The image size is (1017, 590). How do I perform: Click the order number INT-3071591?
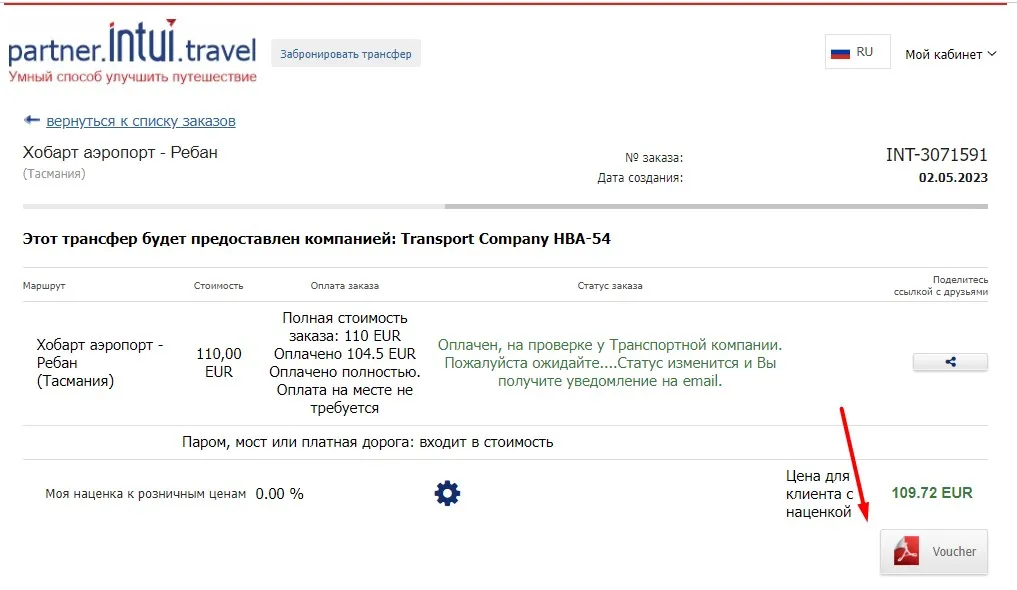pyautogui.click(x=936, y=155)
